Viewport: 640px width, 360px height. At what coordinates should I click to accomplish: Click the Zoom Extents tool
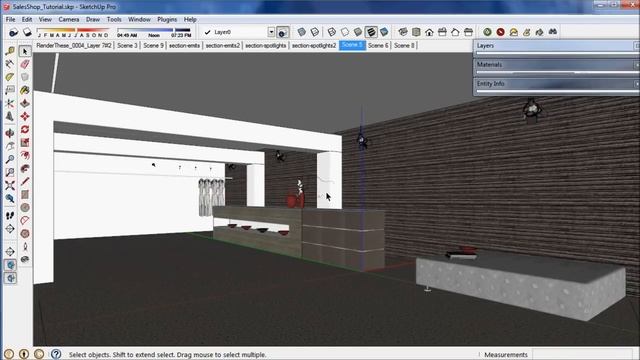[x=10, y=185]
